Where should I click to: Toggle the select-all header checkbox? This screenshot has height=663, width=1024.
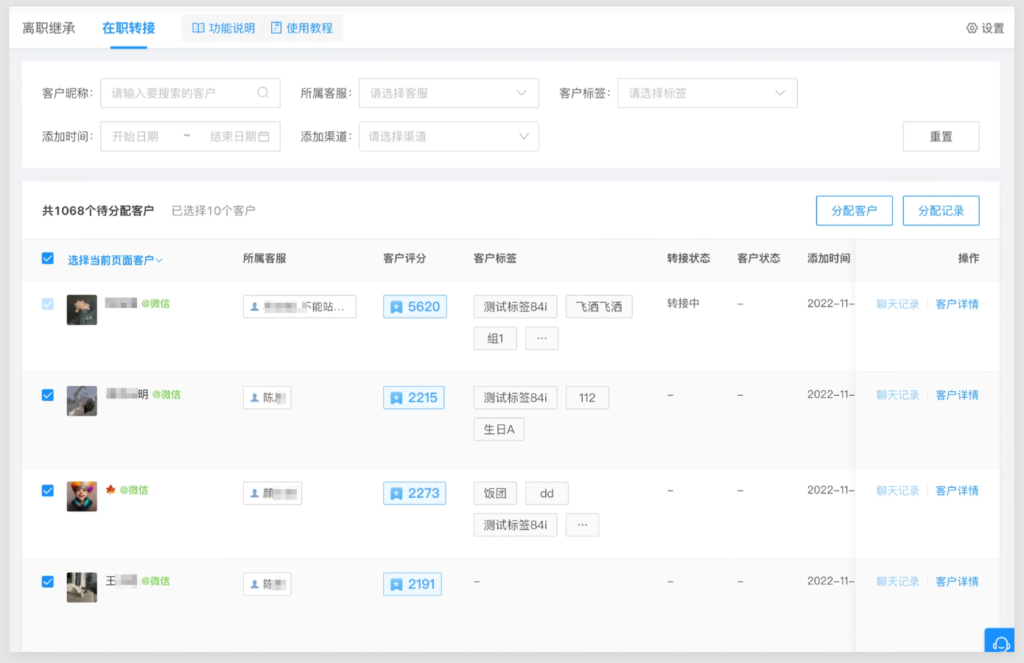click(48, 259)
